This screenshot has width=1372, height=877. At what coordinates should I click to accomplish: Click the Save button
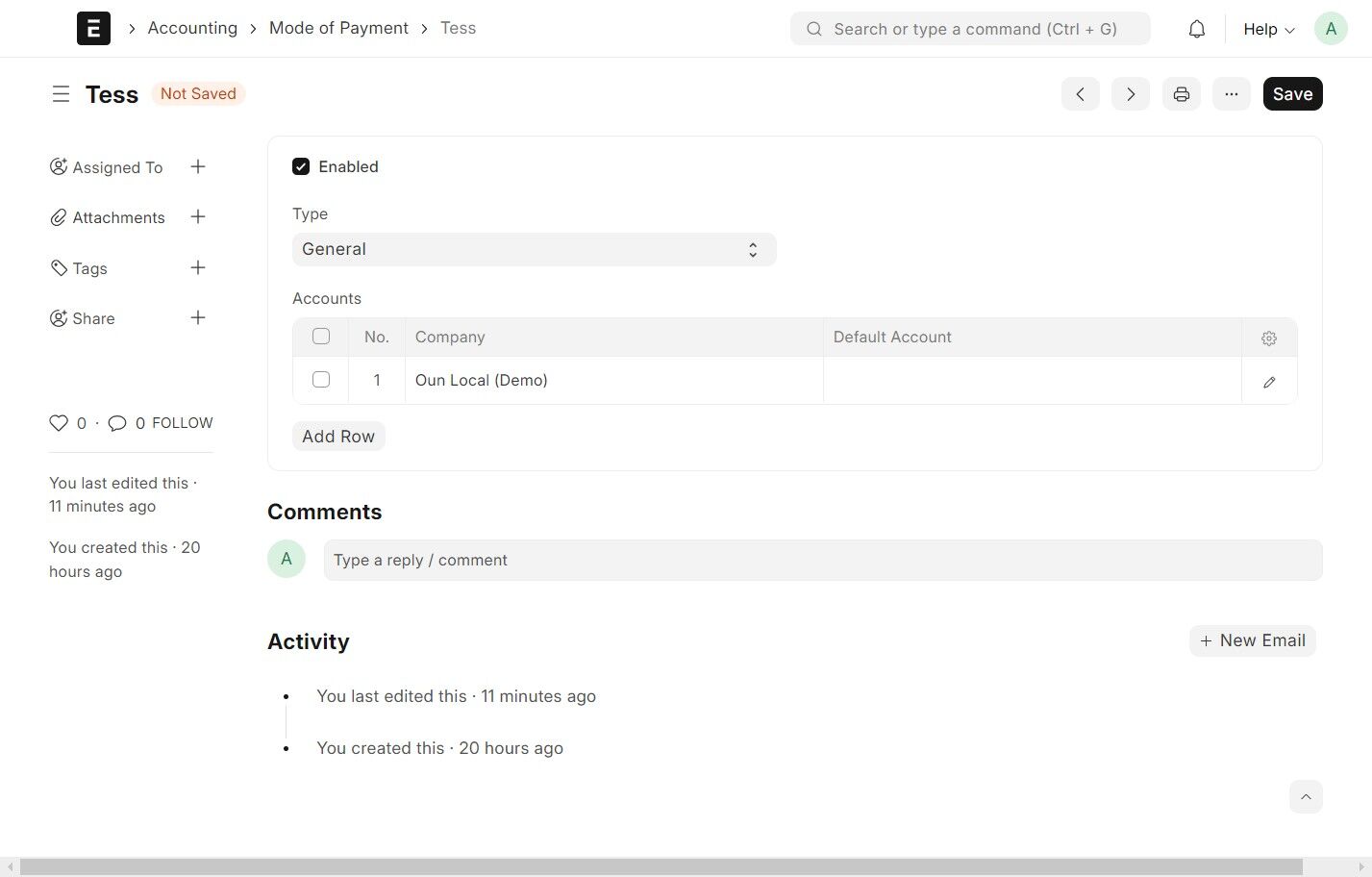click(x=1292, y=94)
